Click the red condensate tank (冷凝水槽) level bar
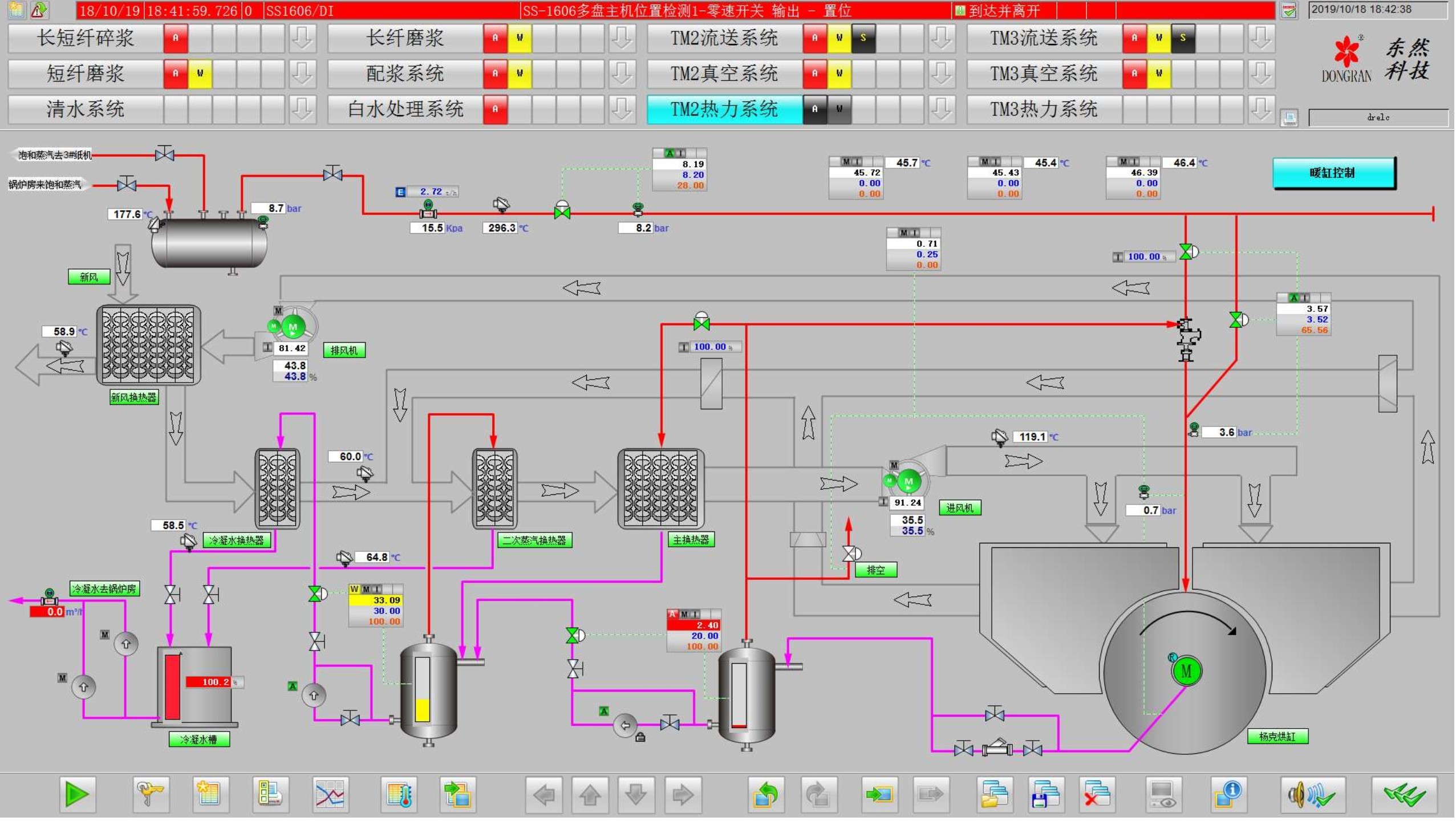This screenshot has width=1456, height=821. coord(172,688)
